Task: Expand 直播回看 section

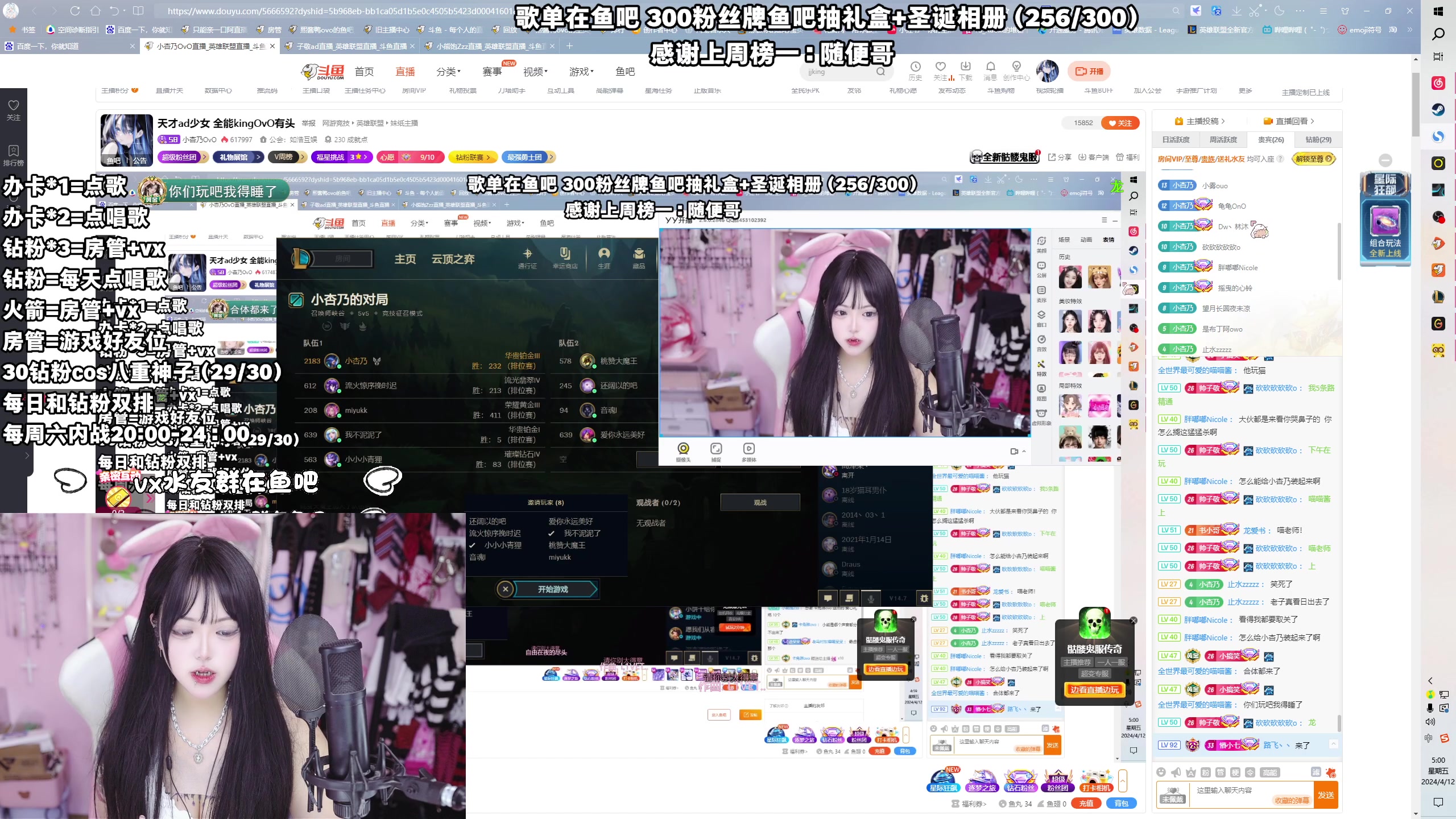Action: pyautogui.click(x=1289, y=121)
